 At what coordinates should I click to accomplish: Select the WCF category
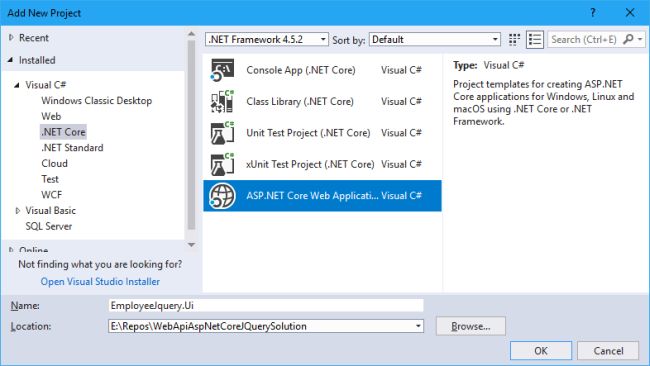point(51,195)
